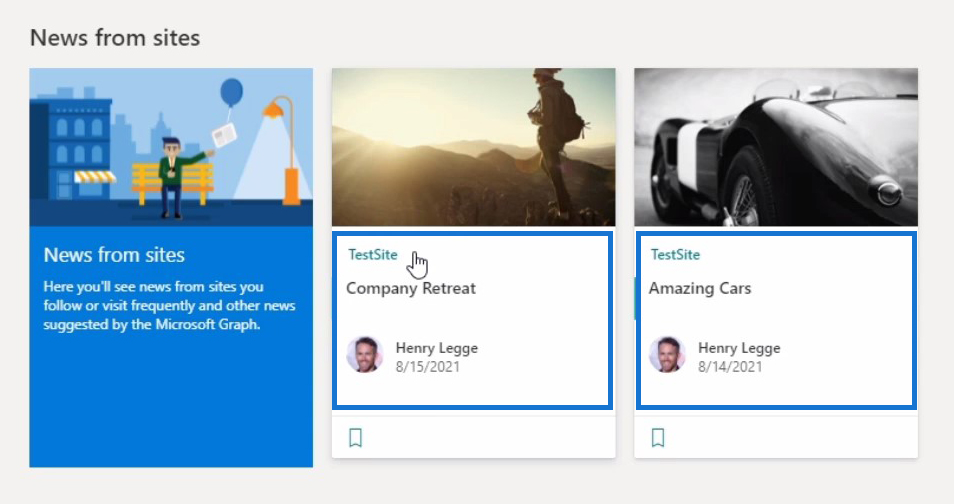Open TestSite link on Company Retreat card
The image size is (954, 504).
[x=372, y=254]
